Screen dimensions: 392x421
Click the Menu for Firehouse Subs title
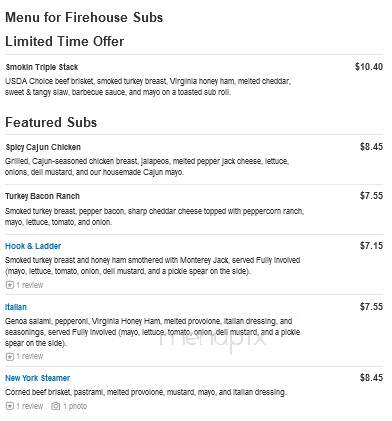[x=84, y=17]
